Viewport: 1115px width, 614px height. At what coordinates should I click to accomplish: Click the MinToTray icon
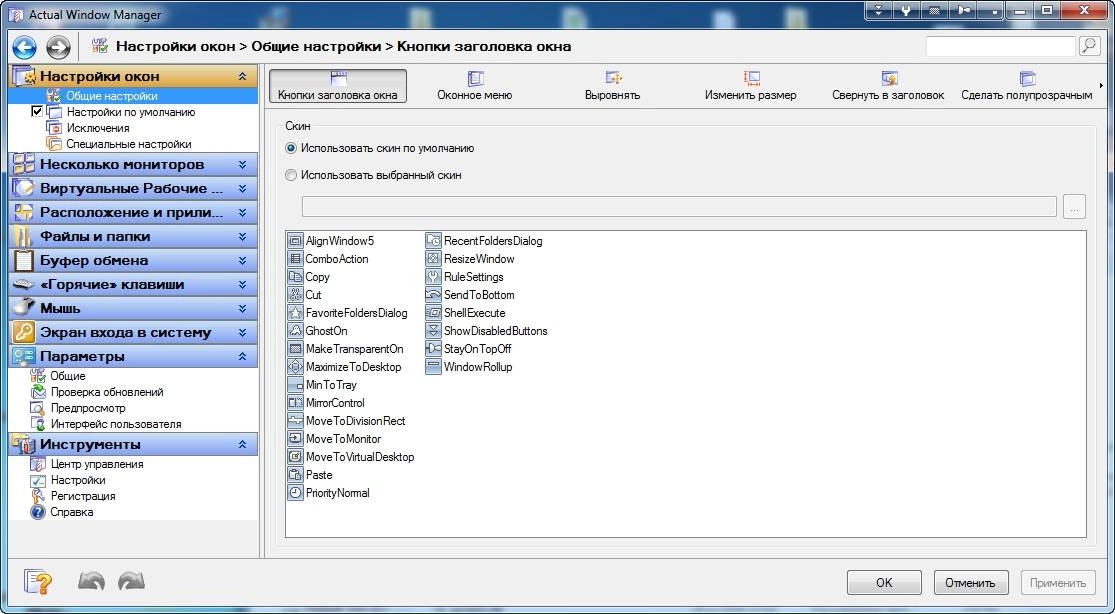pos(295,385)
